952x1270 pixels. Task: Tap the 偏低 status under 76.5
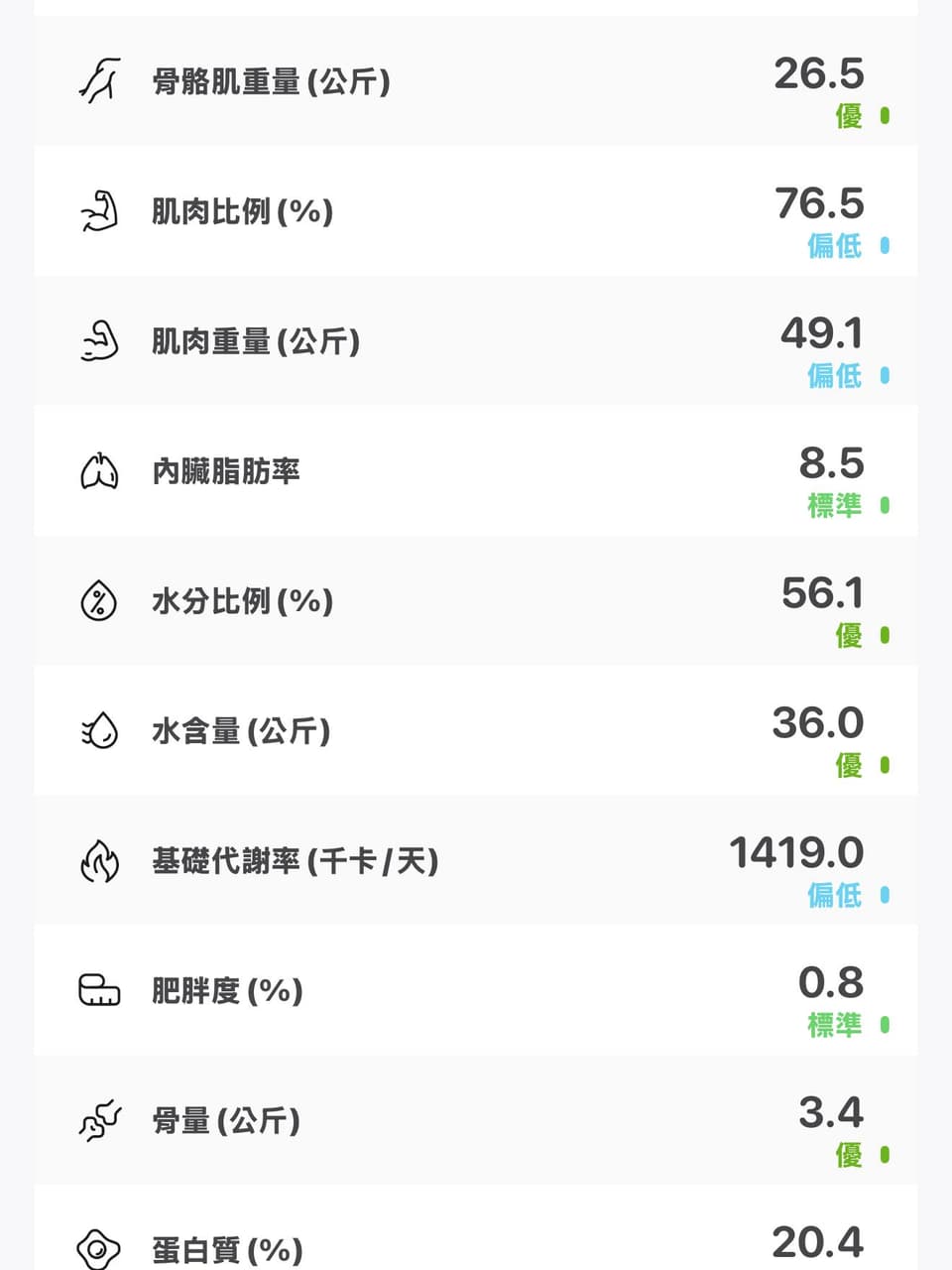(x=834, y=245)
